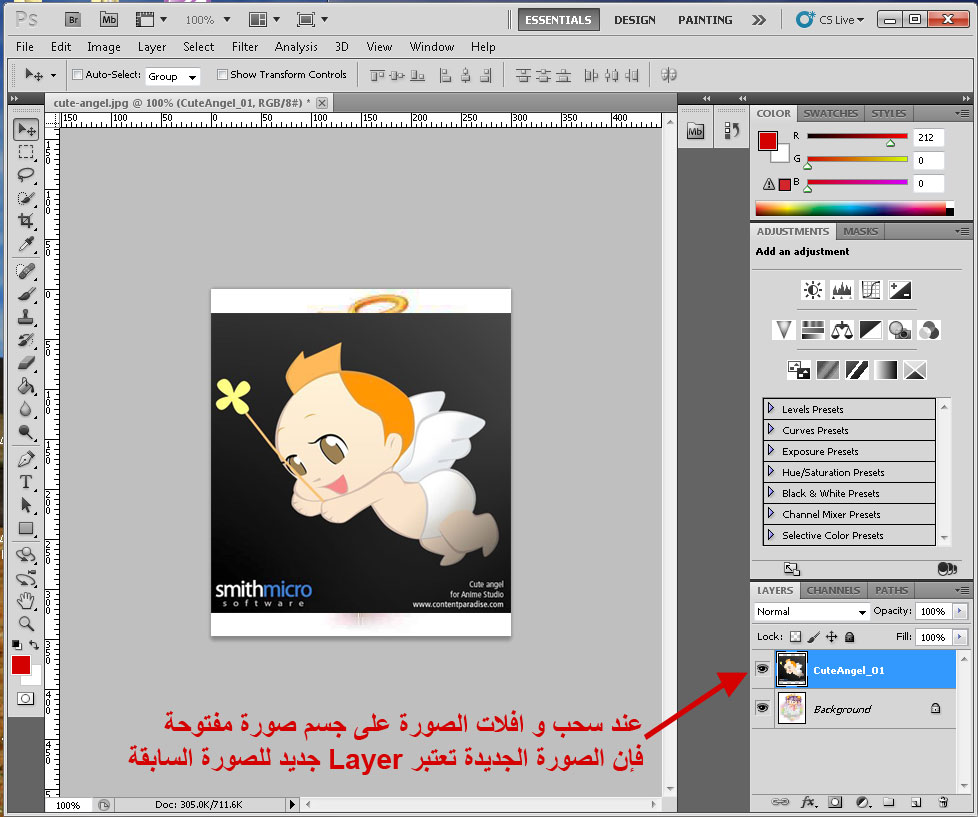Viewport: 978px width, 817px height.
Task: Toggle lock image pixels brush icon
Action: click(813, 637)
